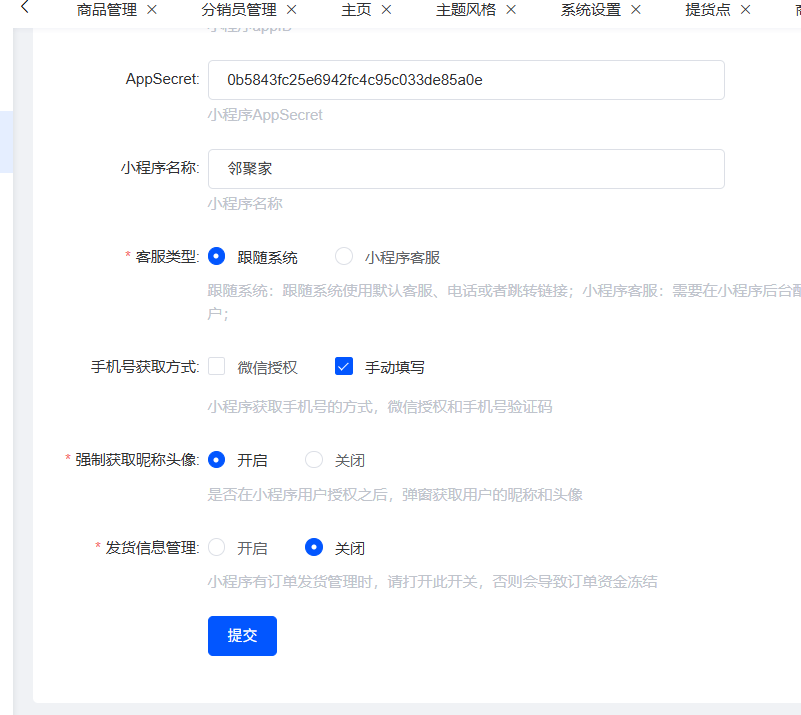Select 关闭 for 强制获取昵称头像
This screenshot has height=715, width=801.
(314, 460)
